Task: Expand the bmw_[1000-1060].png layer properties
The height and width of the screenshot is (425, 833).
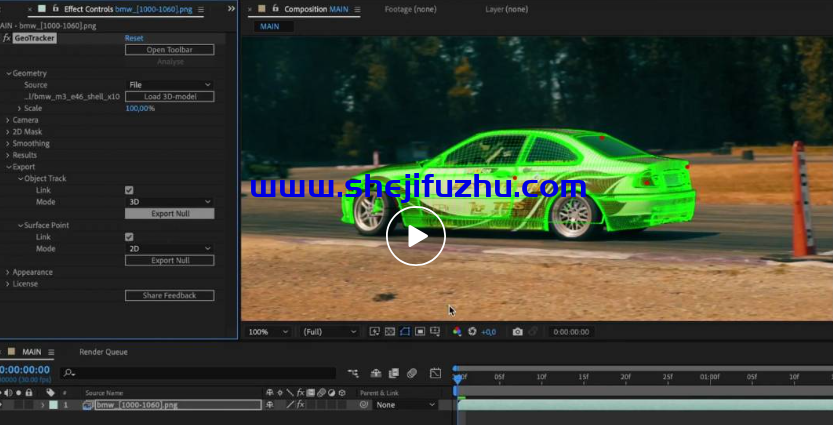Action: click(x=43, y=405)
